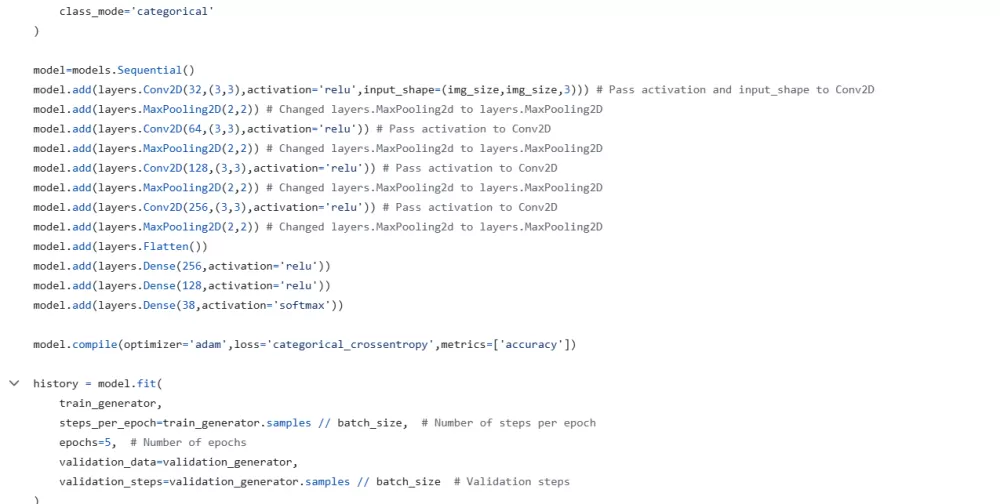Viewport: 1000px width, 504px height.
Task: Place cursor on model=models.Sequential() line
Action: (x=113, y=70)
